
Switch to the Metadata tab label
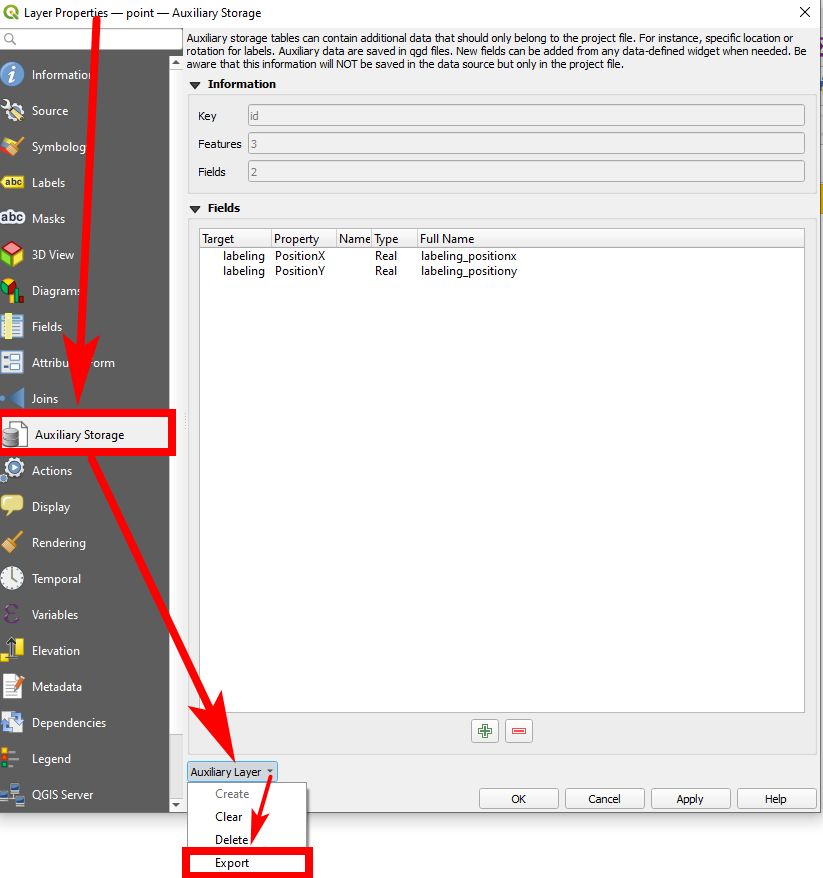click(x=57, y=686)
